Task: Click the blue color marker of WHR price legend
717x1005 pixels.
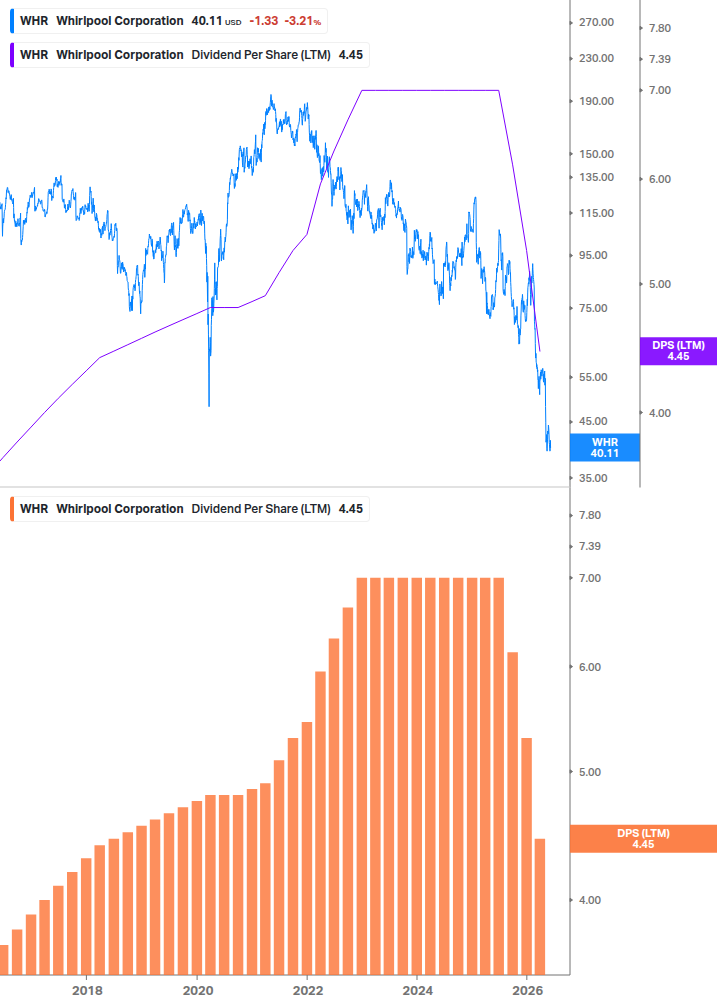Action: click(x=12, y=21)
